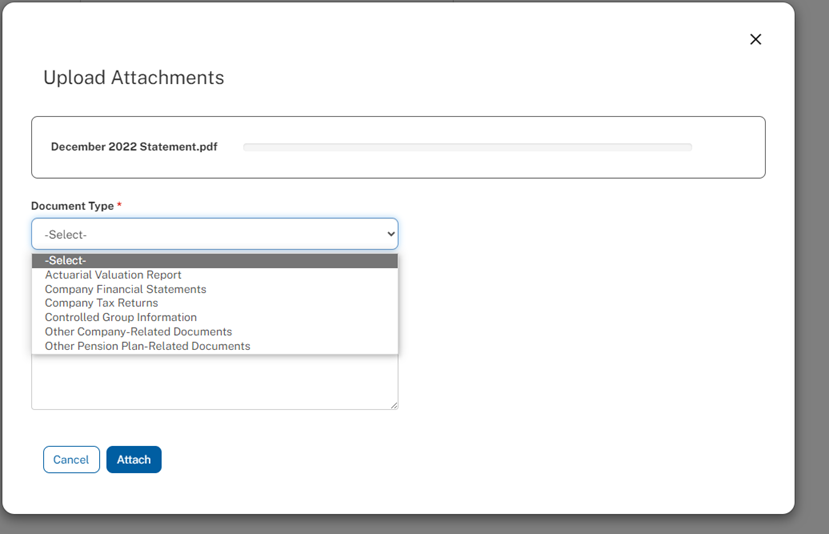Click the December 2022 Statement.pdf file name
The image size is (830, 535).
pos(134,147)
